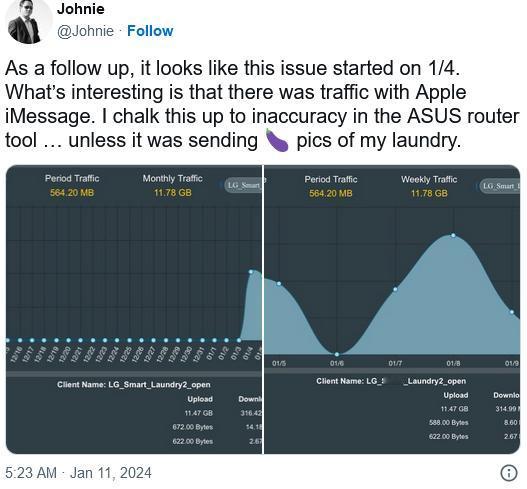
Task: Click the eggplant emoji in tweet
Action: [277, 140]
